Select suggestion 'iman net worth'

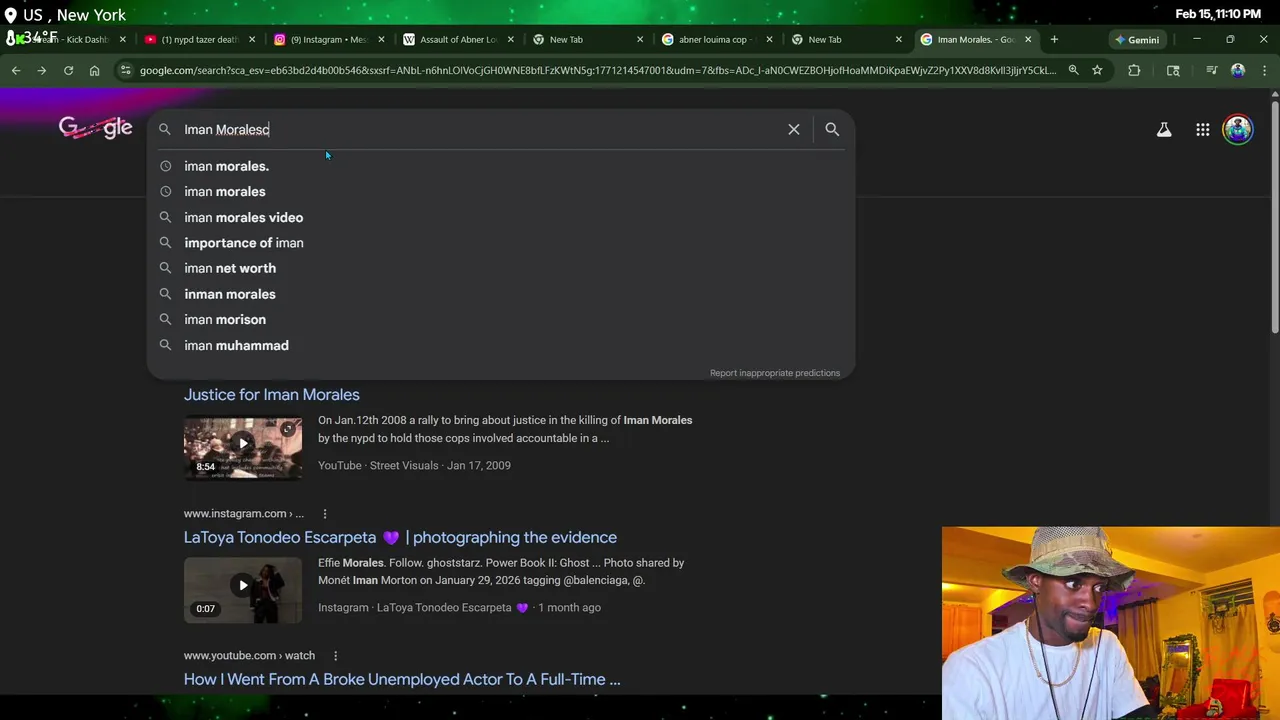500,268
